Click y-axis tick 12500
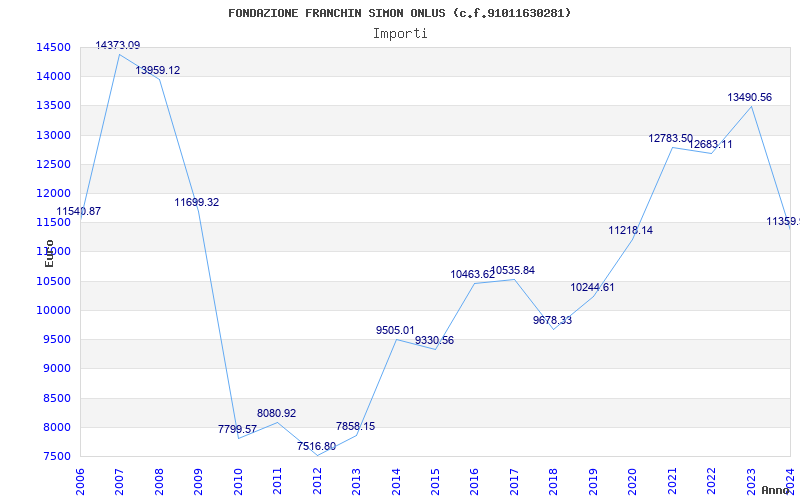Image resolution: width=800 pixels, height=500 pixels. pos(53,164)
